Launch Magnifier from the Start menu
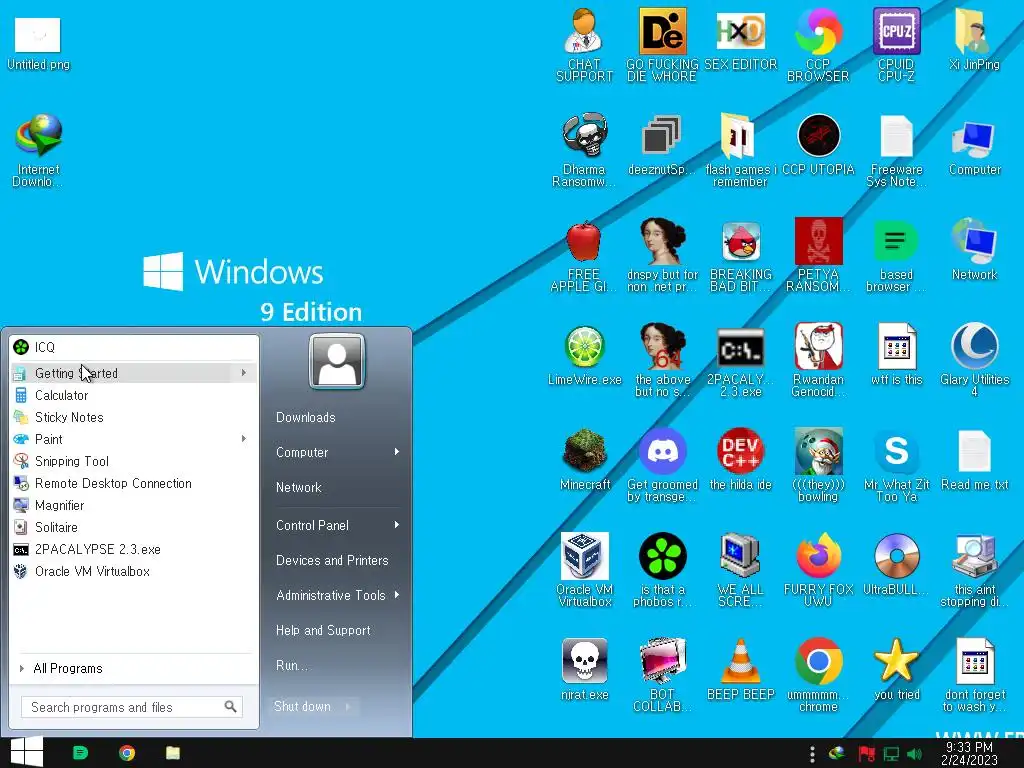Image resolution: width=1024 pixels, height=768 pixels. click(x=134, y=505)
